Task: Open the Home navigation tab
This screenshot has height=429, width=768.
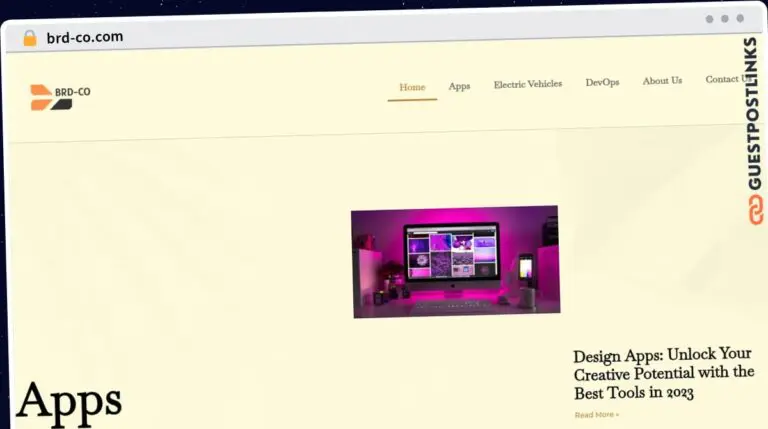Action: pos(412,87)
